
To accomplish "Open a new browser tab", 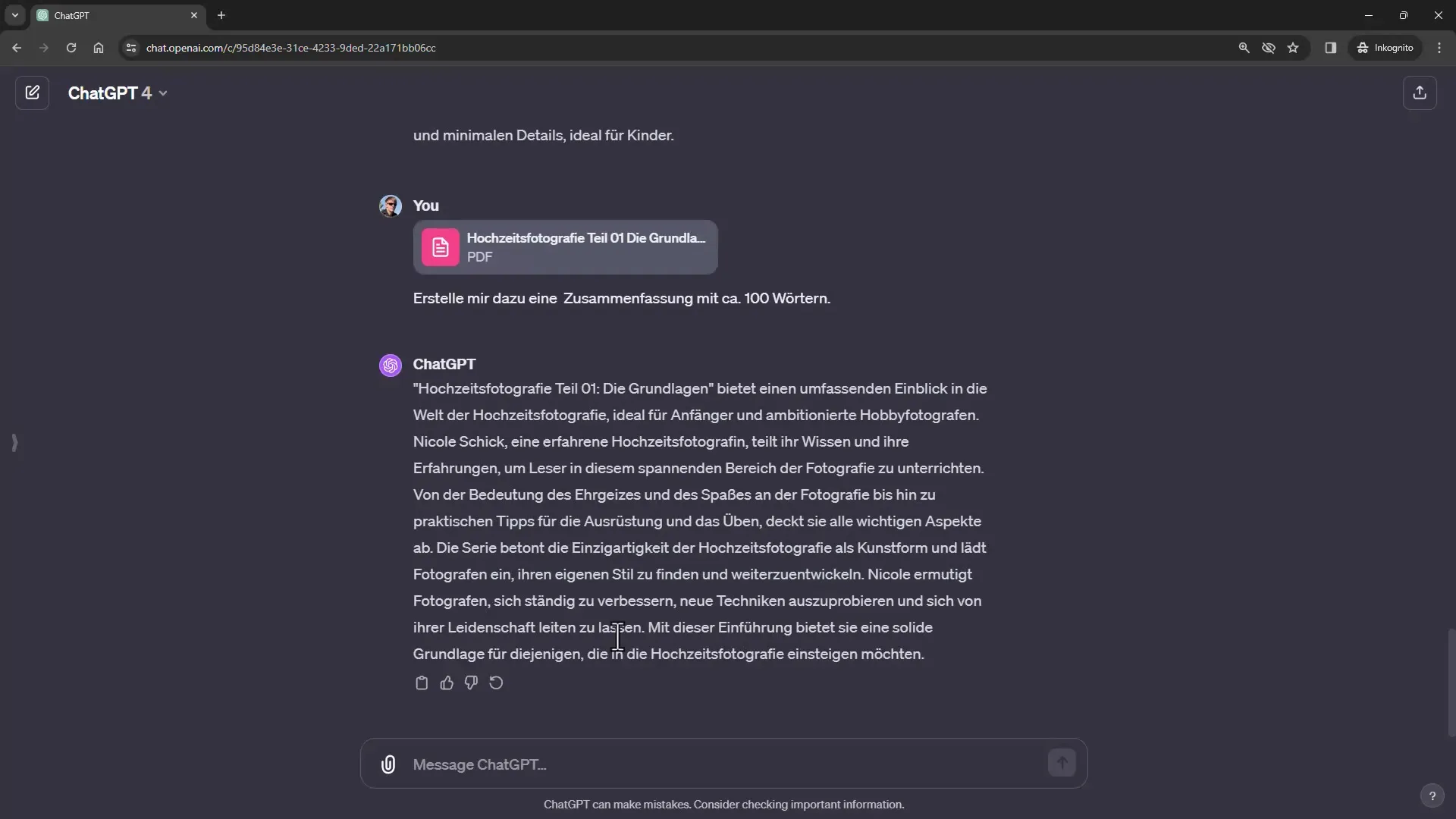I will tap(221, 15).
